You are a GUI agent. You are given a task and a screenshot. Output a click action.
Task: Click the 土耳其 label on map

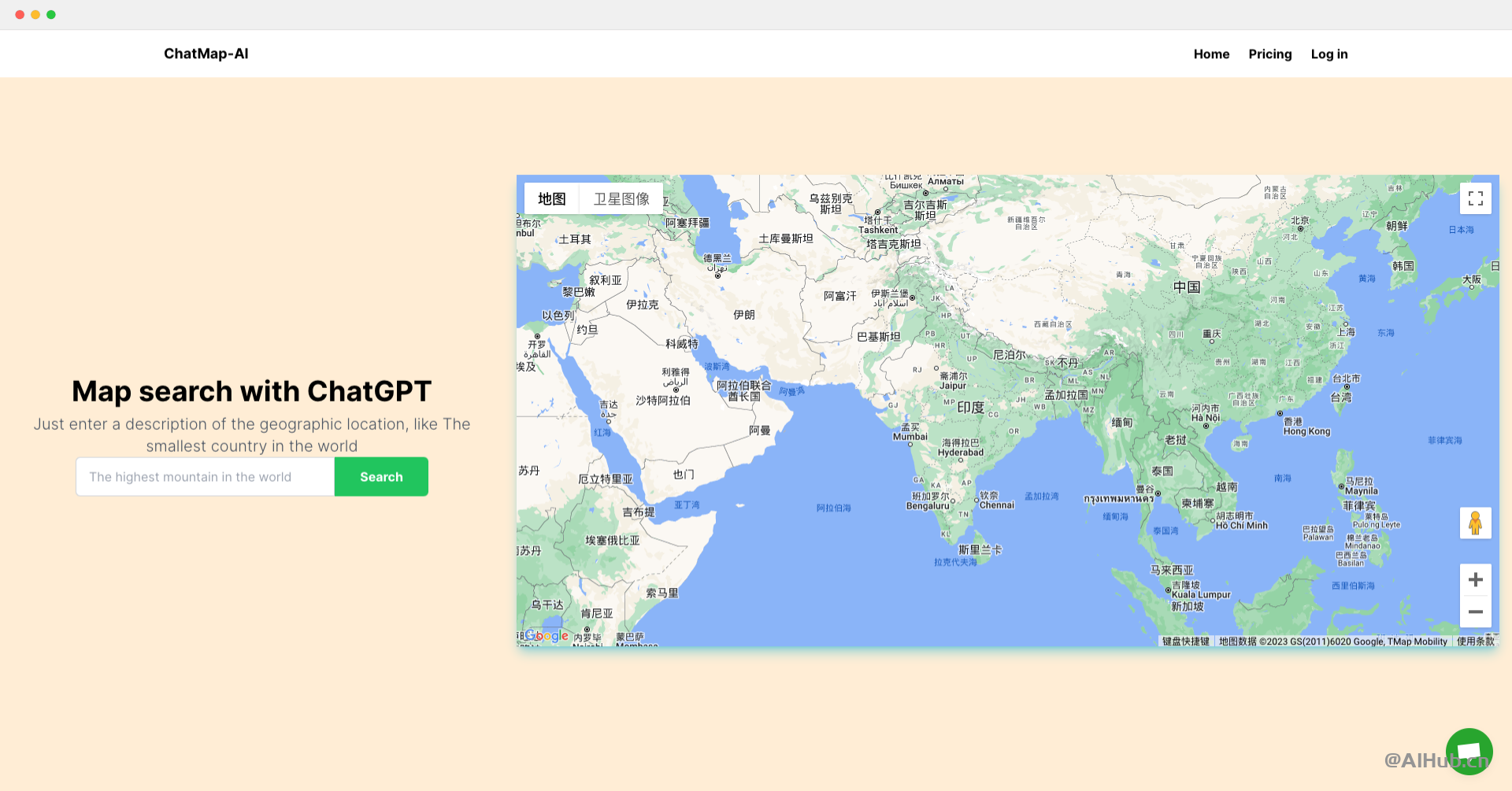pos(575,239)
